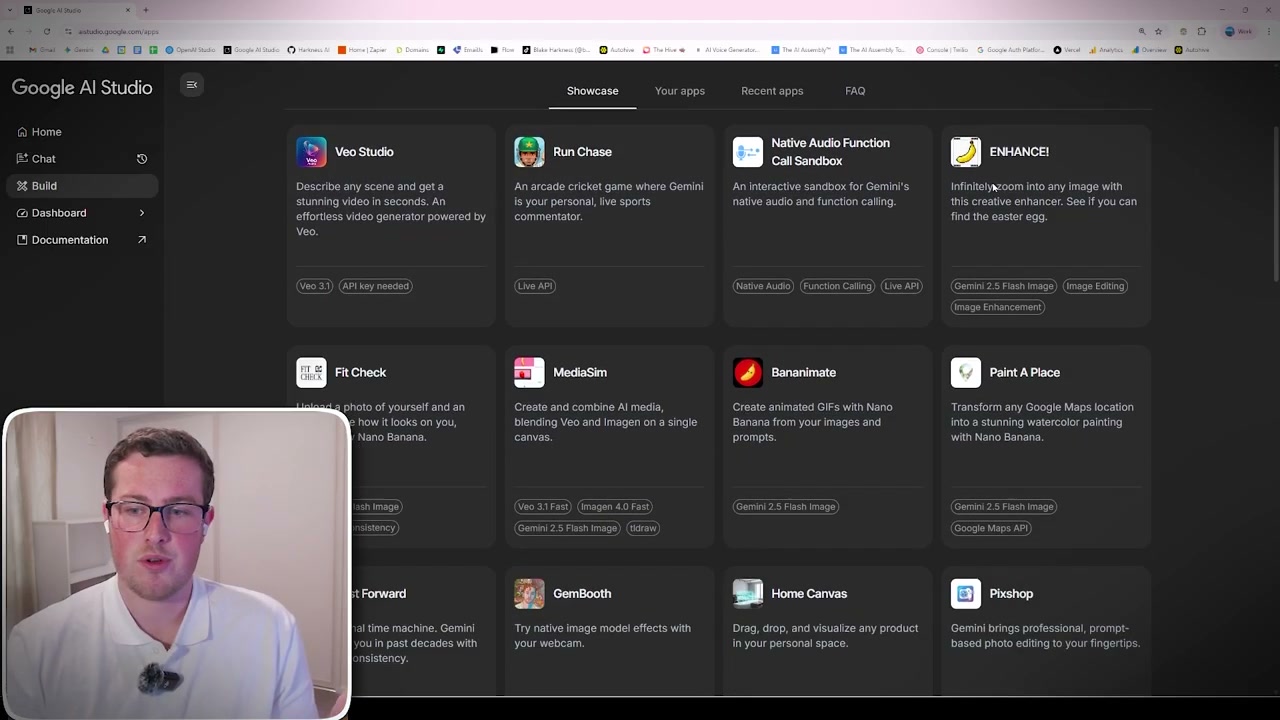
Task: Open the Home | Zapier bookmark
Action: [362, 50]
